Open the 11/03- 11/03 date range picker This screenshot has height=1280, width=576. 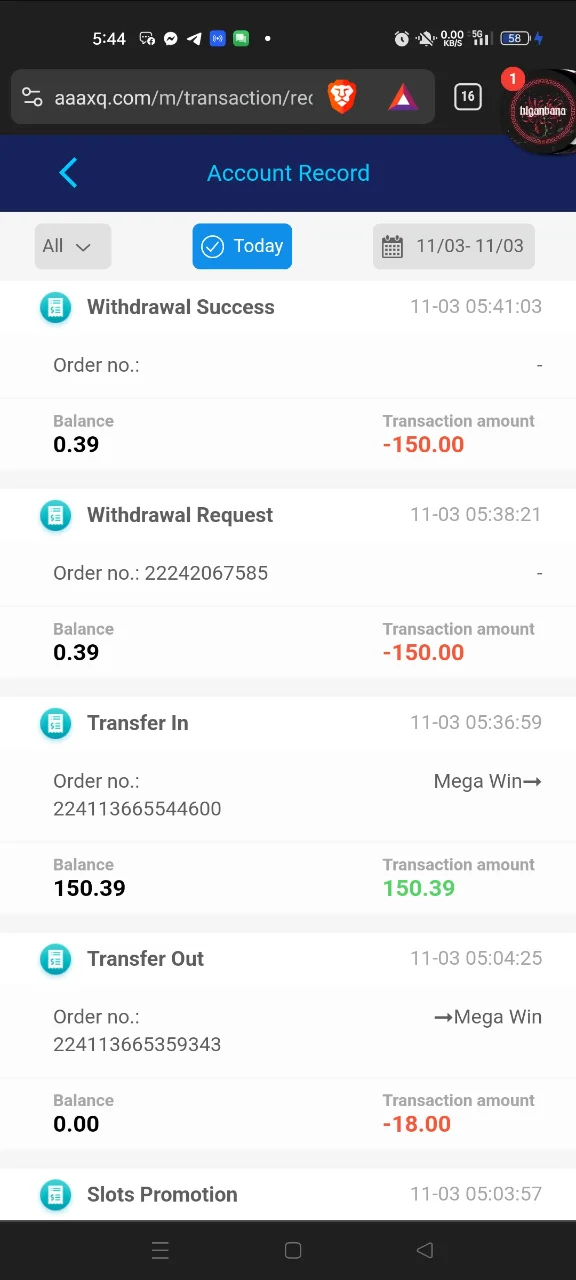454,246
